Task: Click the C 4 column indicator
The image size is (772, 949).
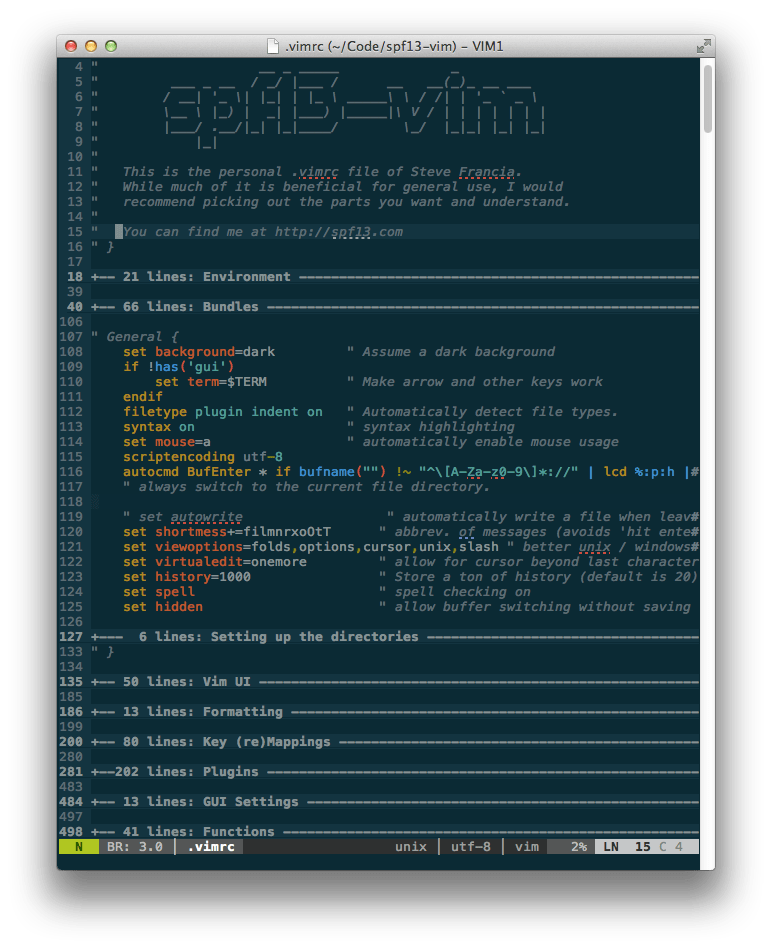Action: tap(671, 847)
